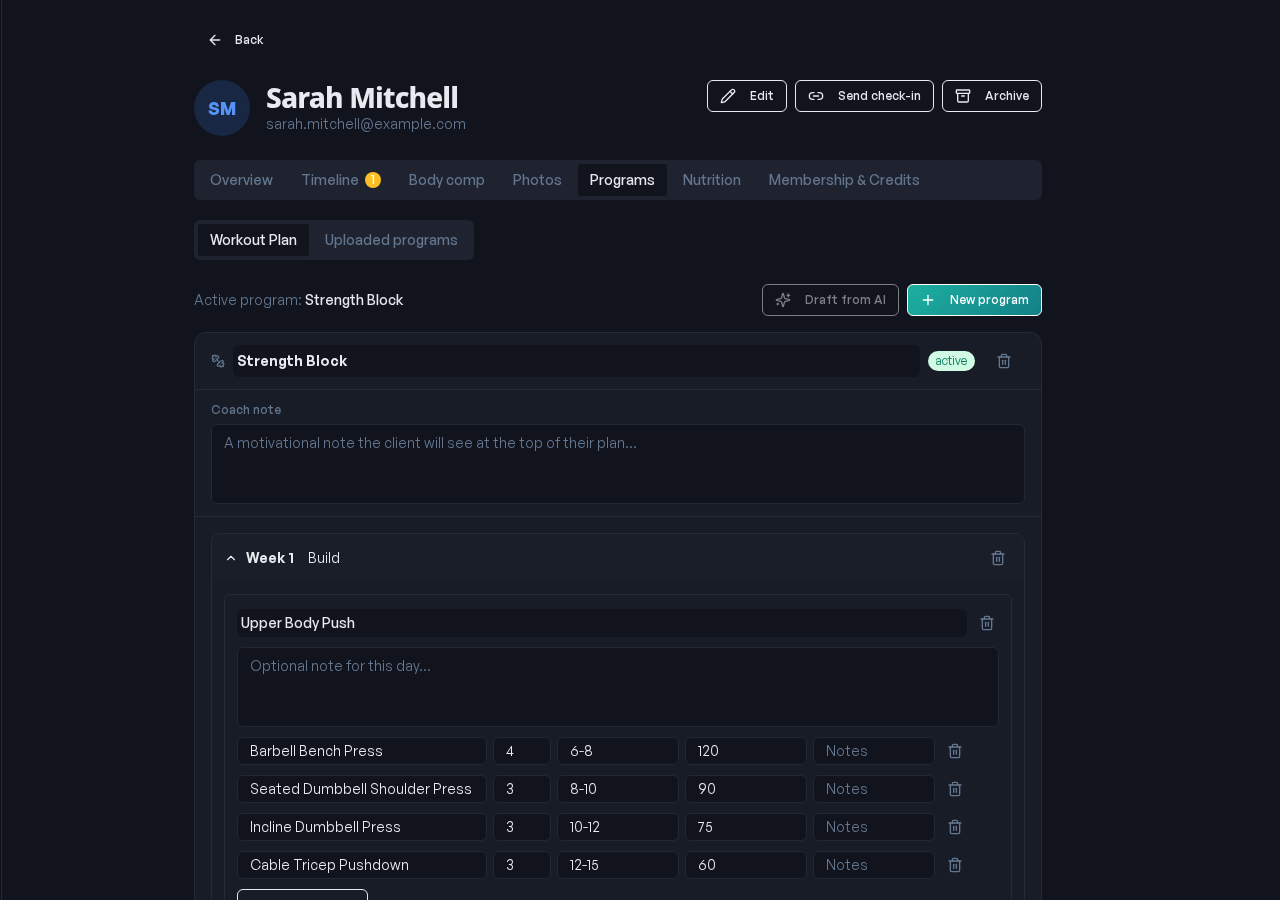
Task: Archive this client
Action: point(992,96)
